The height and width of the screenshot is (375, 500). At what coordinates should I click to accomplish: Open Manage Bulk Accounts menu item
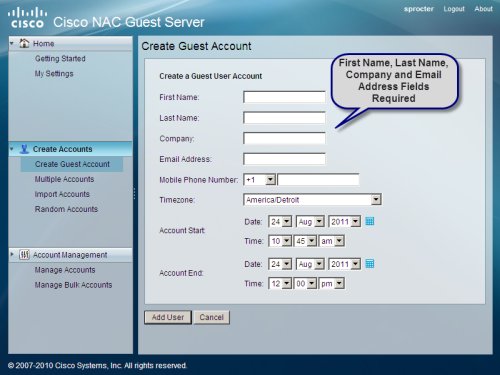click(x=73, y=285)
